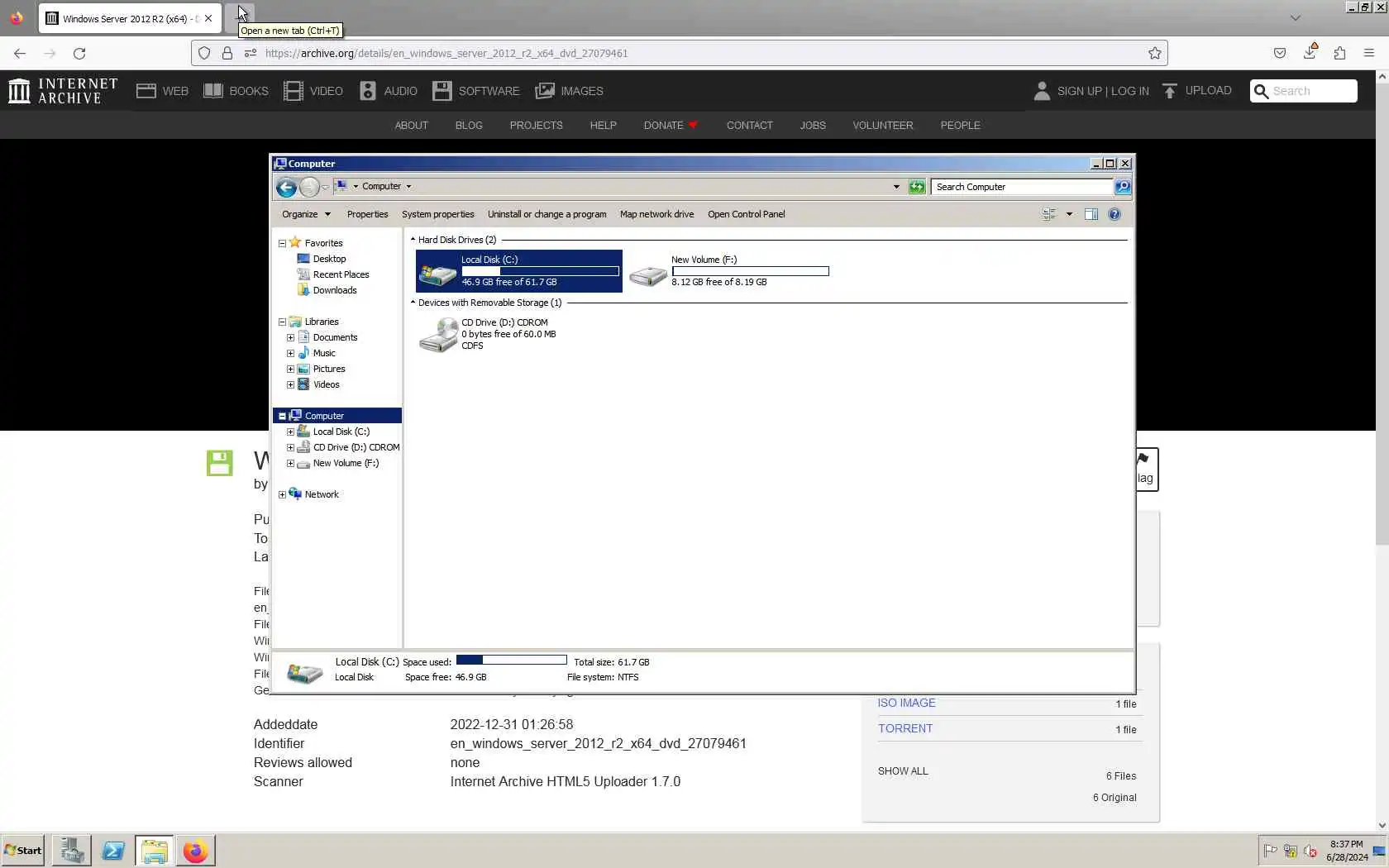This screenshot has height=868, width=1389.
Task: Select the New Volume (F:) drive icon
Action: tap(648, 274)
